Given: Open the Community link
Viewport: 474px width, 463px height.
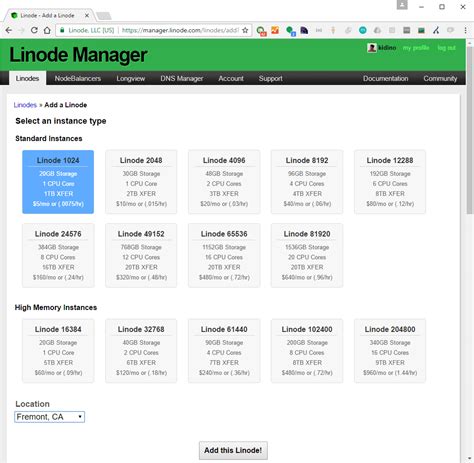Looking at the screenshot, I should (440, 78).
